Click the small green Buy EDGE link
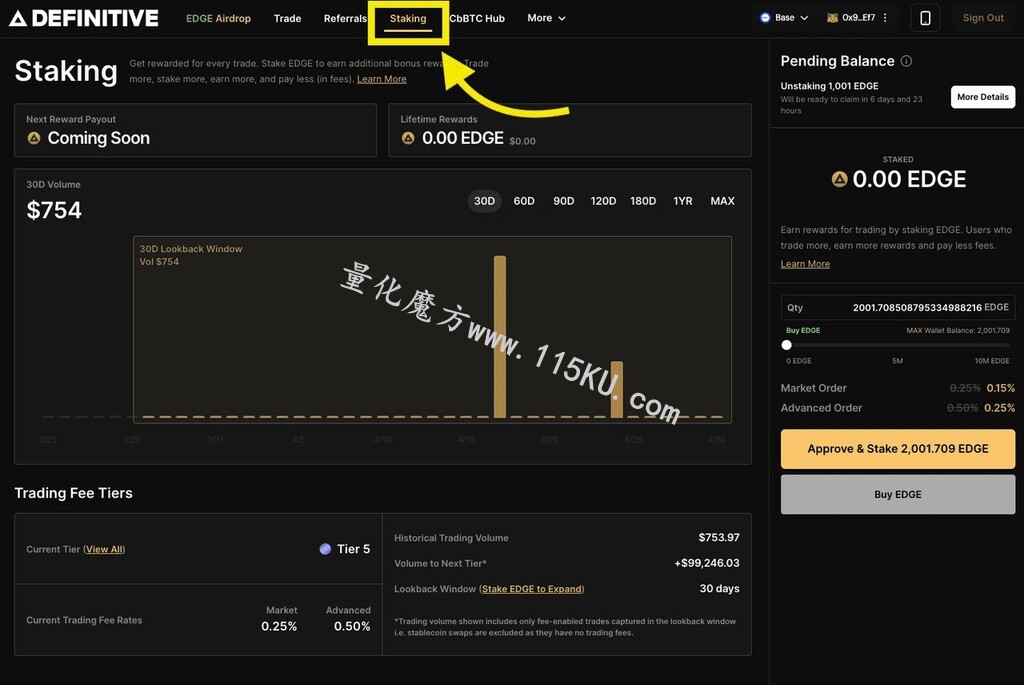Viewport: 1024px width, 685px height. click(x=803, y=330)
